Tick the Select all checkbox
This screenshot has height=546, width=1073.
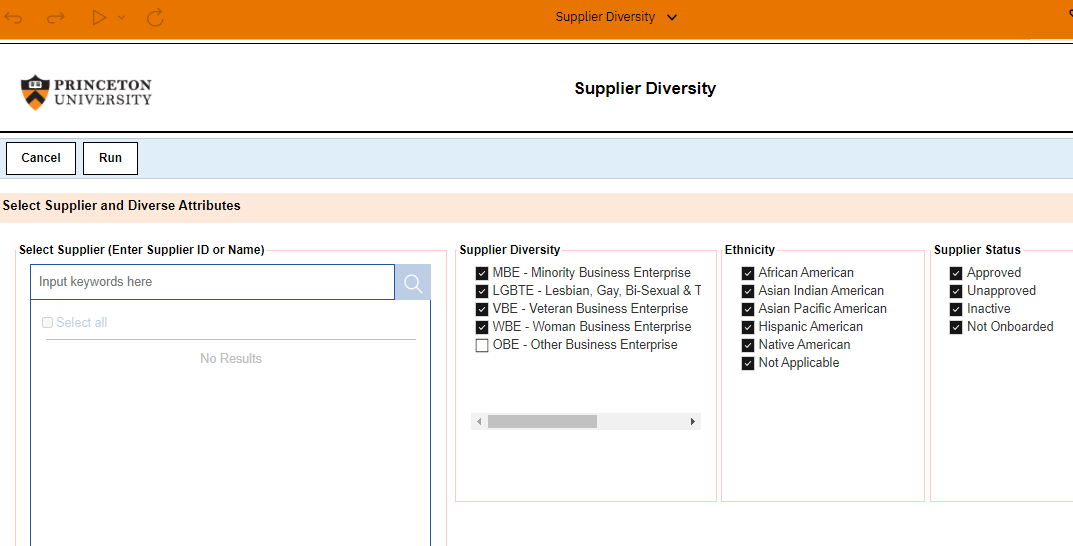coord(47,322)
